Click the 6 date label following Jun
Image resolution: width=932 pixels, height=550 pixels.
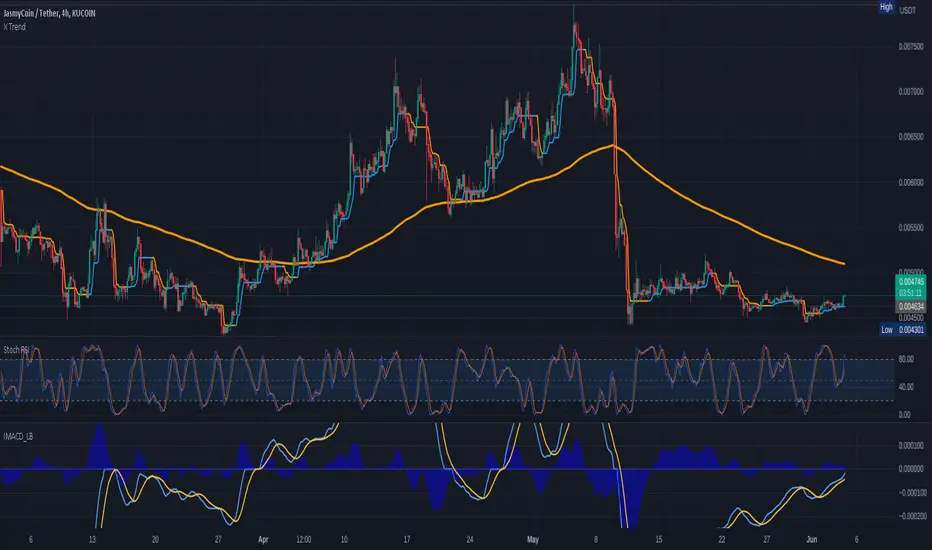(x=857, y=540)
